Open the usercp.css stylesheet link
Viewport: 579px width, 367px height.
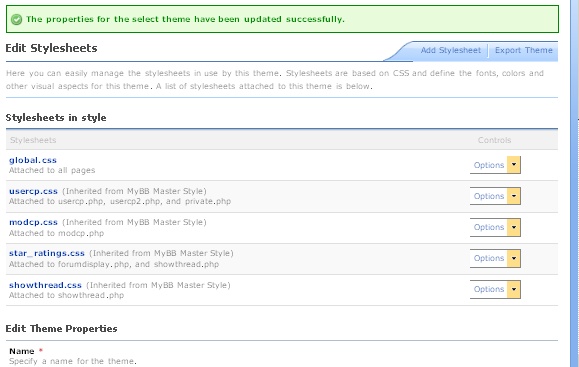(33, 191)
